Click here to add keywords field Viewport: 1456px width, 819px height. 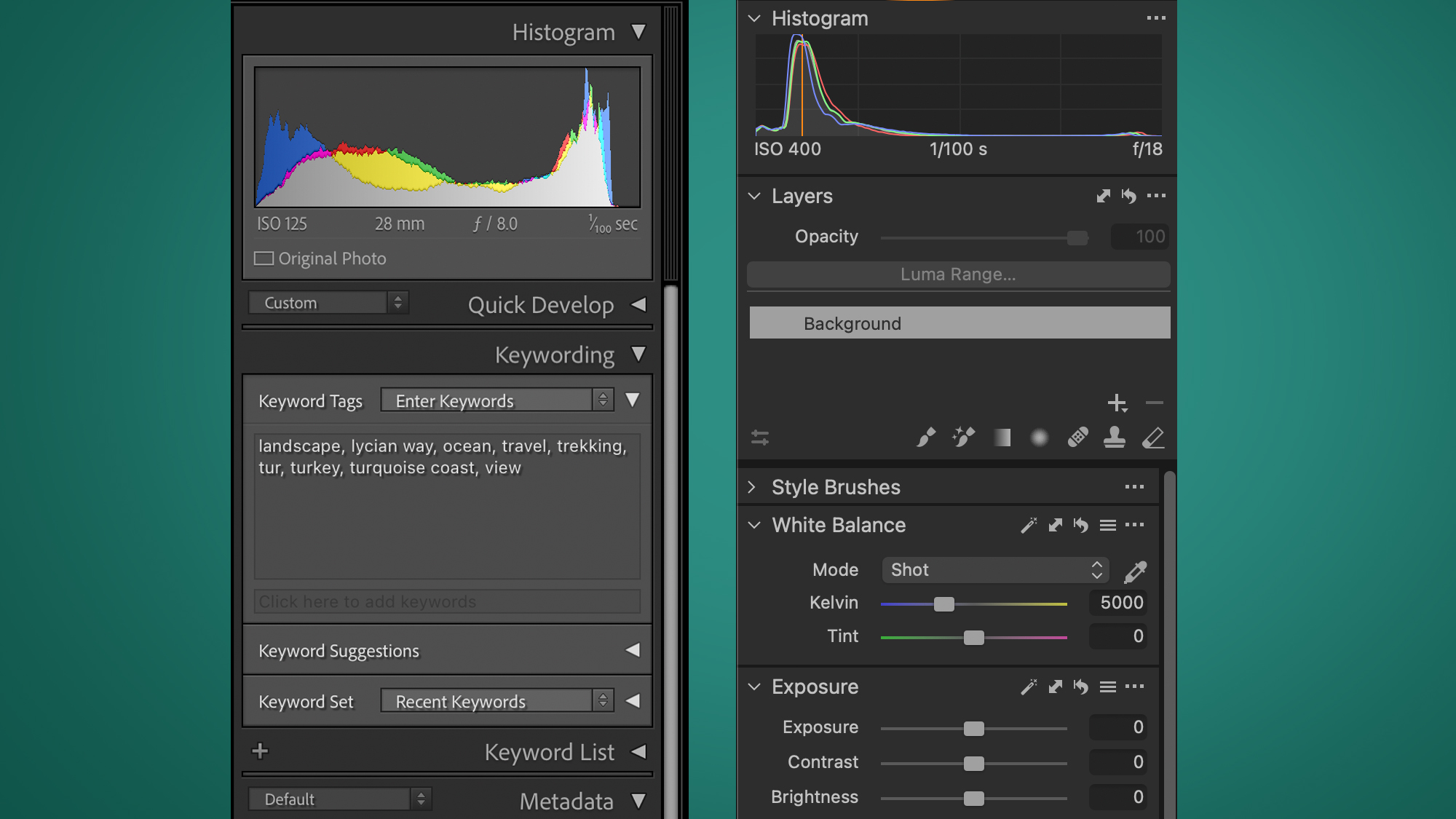447,602
